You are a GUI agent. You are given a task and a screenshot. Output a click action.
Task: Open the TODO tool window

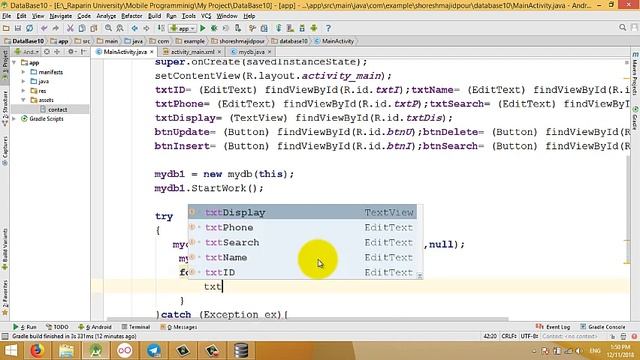[x=57, y=327]
